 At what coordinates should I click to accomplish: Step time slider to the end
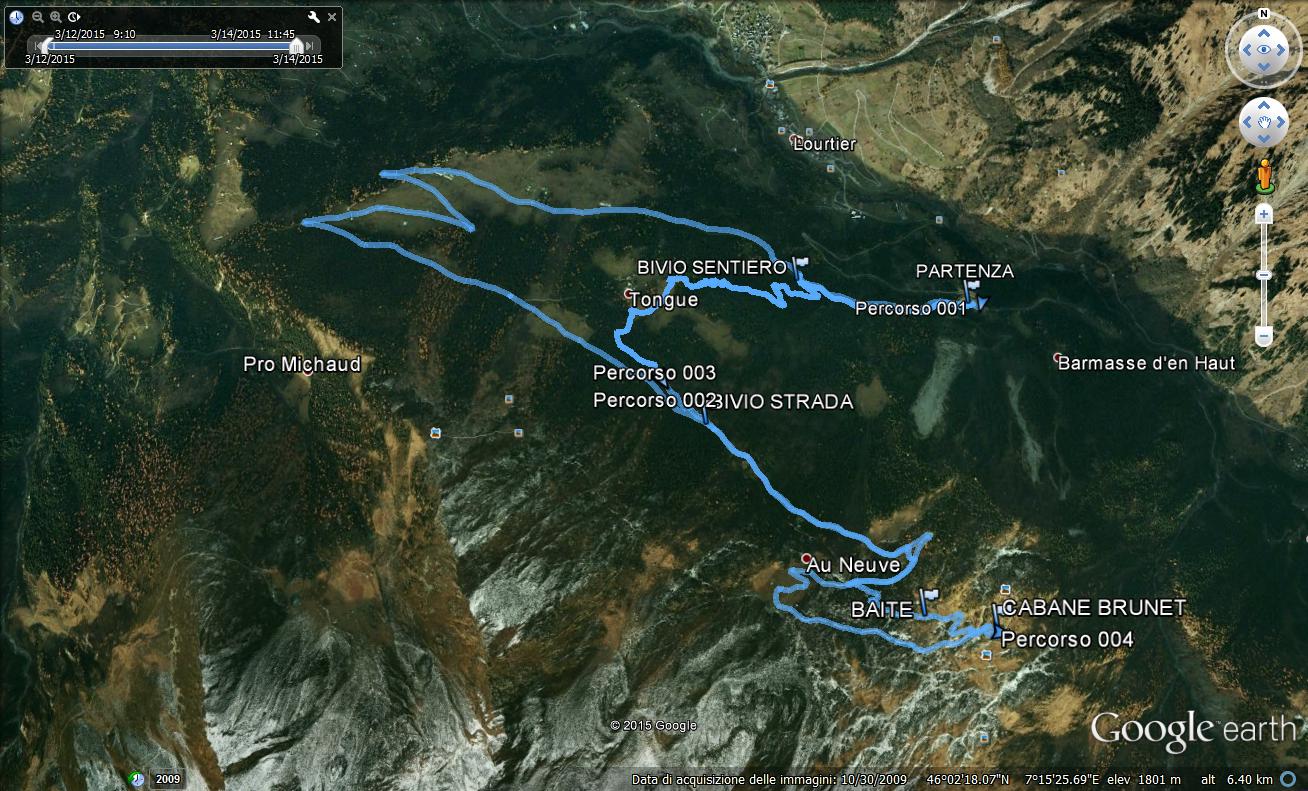point(312,45)
